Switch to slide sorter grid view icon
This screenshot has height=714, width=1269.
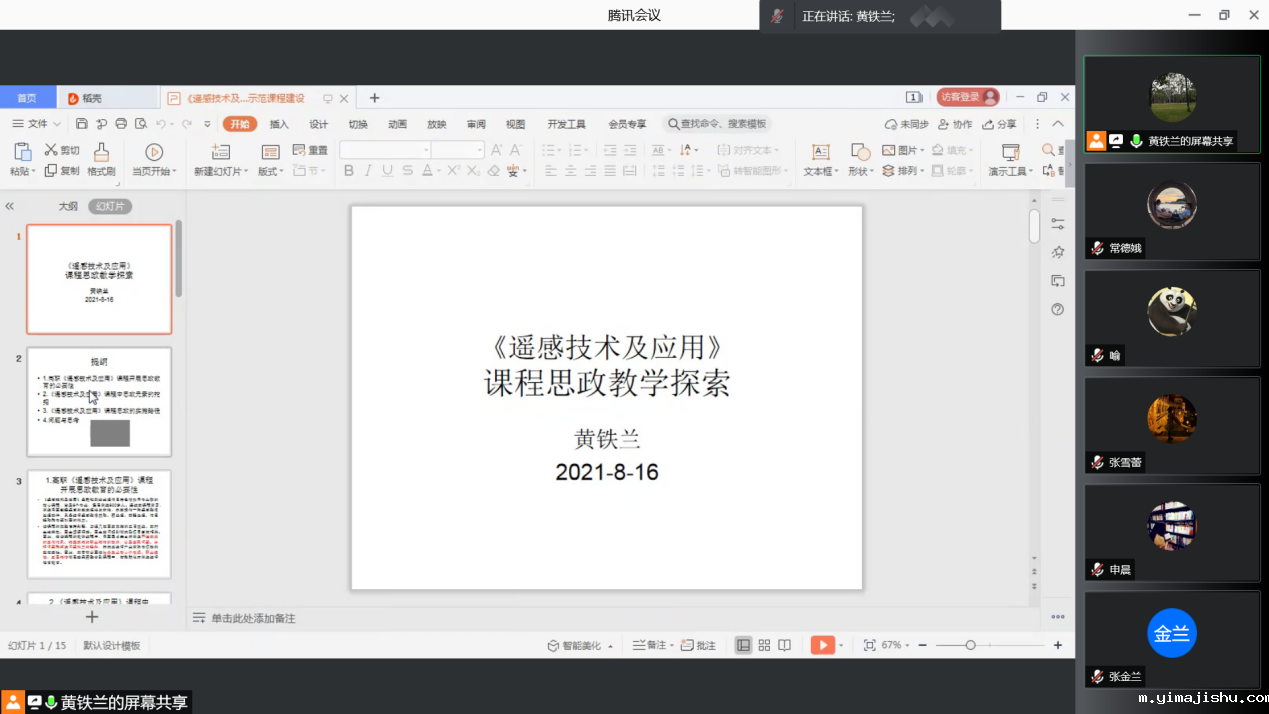pos(764,645)
